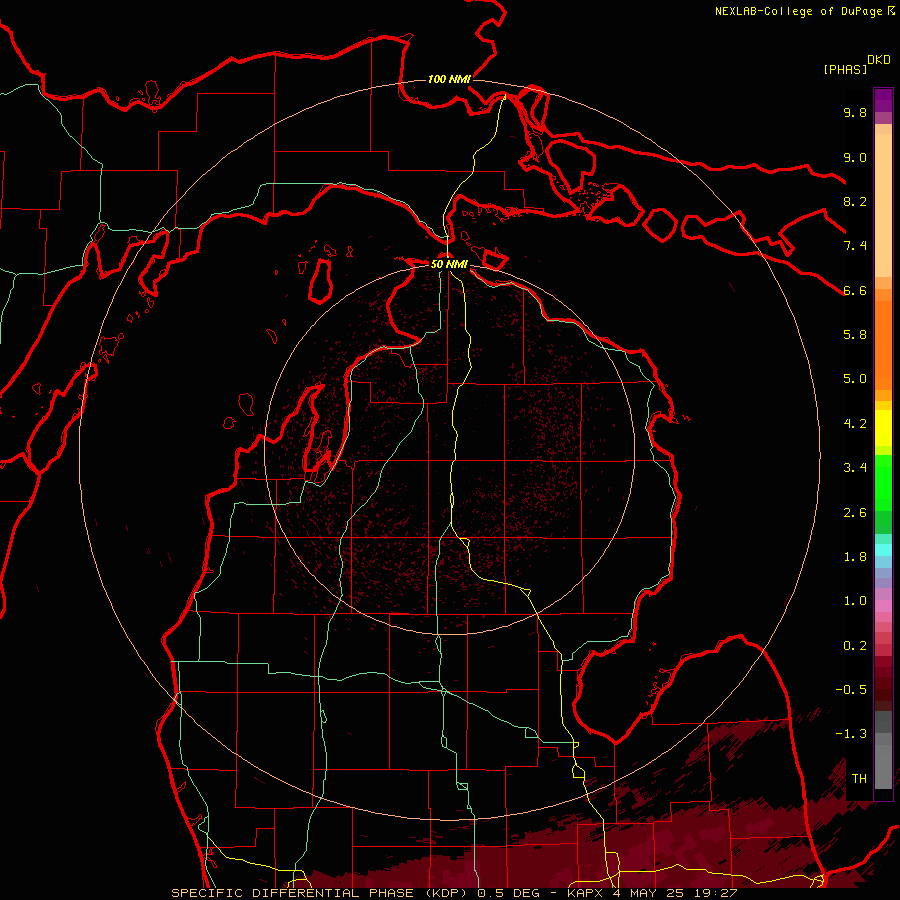The height and width of the screenshot is (900, 900).
Task: Click the [PHAS] legend unit label
Action: [845, 69]
